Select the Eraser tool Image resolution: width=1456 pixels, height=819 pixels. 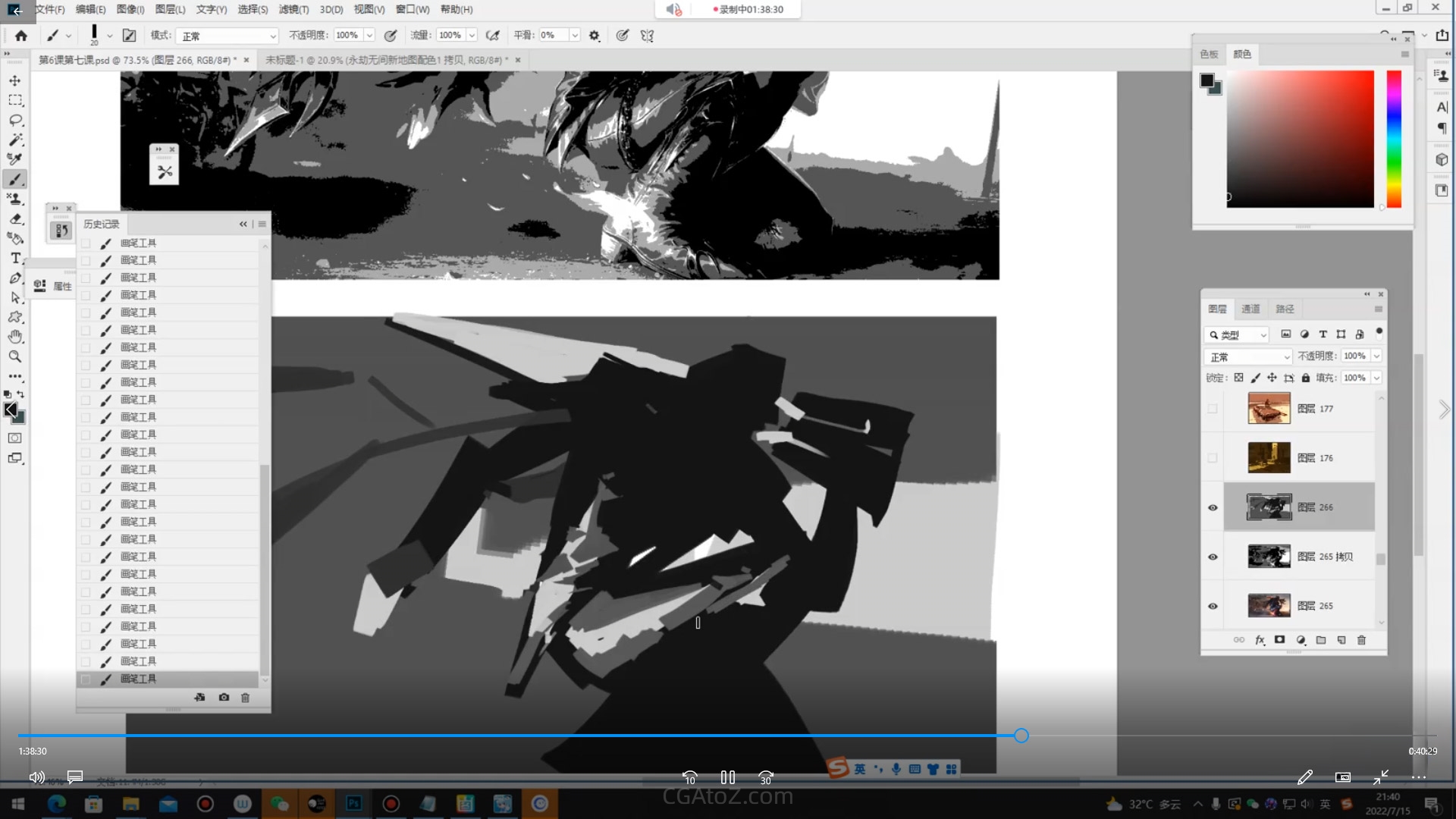click(x=15, y=218)
